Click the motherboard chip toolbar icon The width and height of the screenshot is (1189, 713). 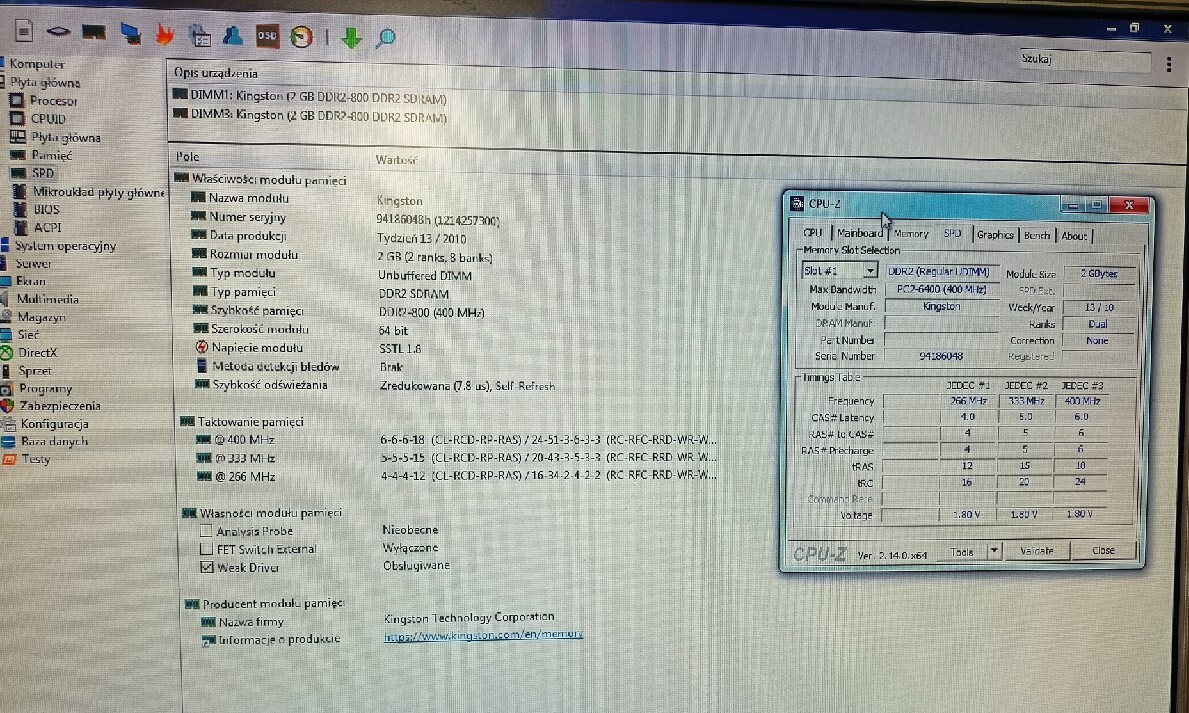(58, 31)
